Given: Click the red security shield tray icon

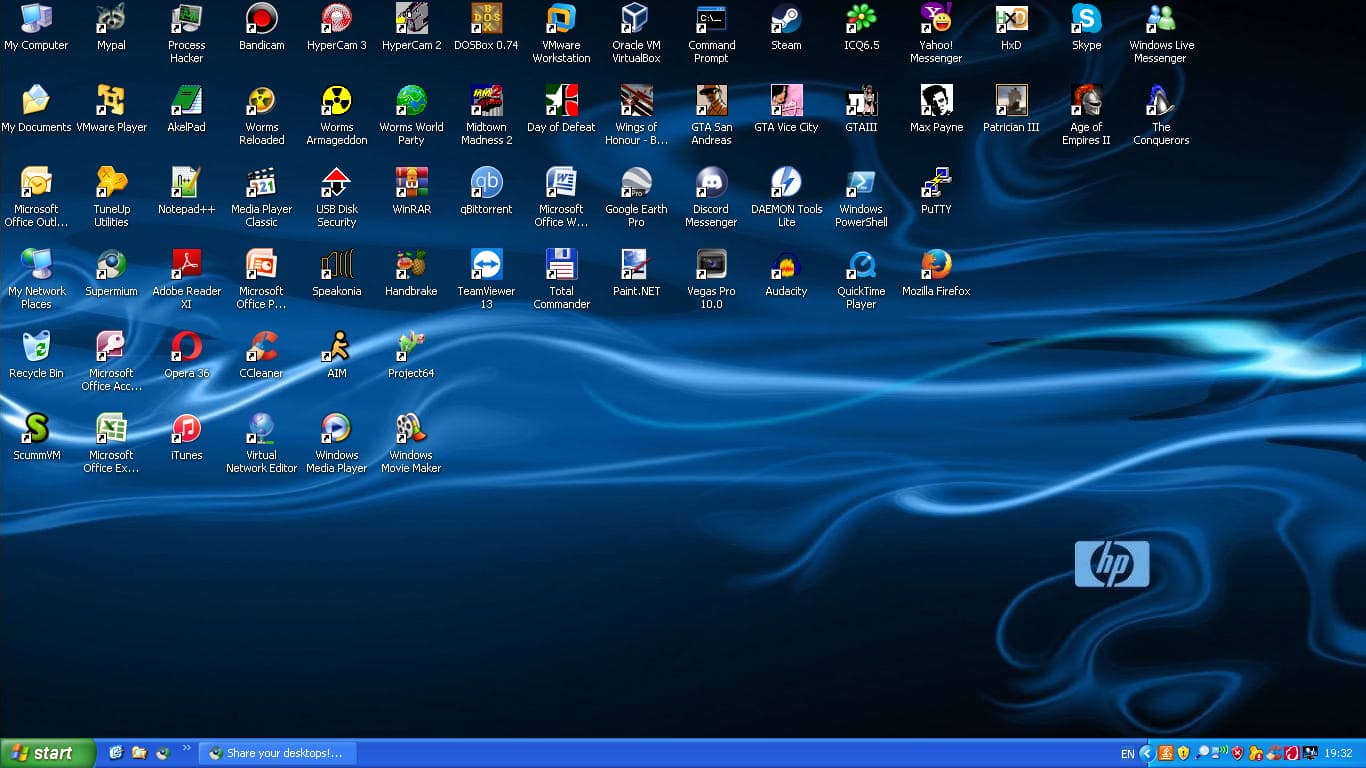Looking at the screenshot, I should pyautogui.click(x=1237, y=753).
